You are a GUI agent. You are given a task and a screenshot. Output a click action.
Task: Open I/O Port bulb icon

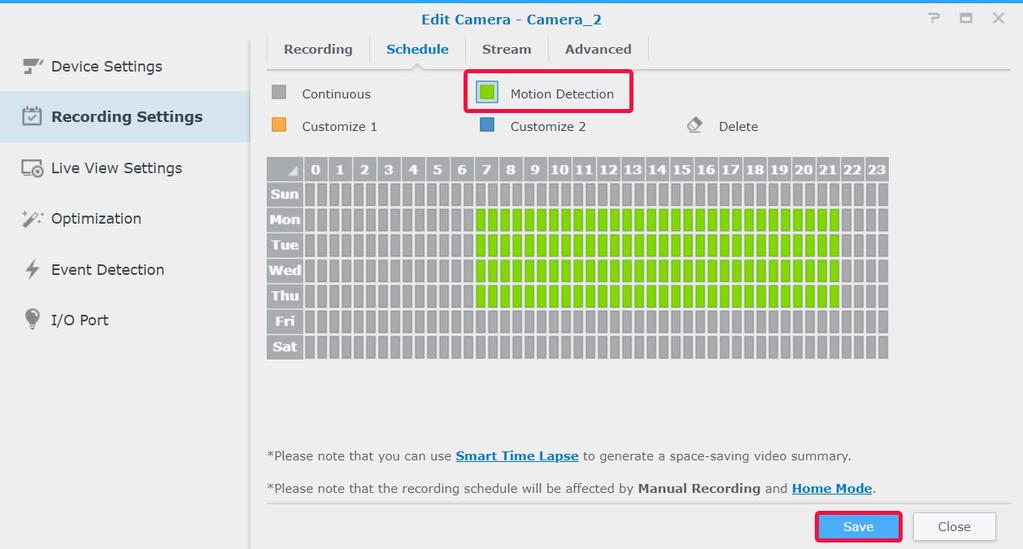click(x=32, y=319)
